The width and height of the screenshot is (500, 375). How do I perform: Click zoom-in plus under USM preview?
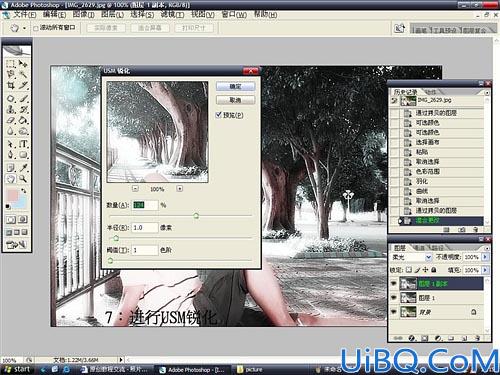click(180, 189)
